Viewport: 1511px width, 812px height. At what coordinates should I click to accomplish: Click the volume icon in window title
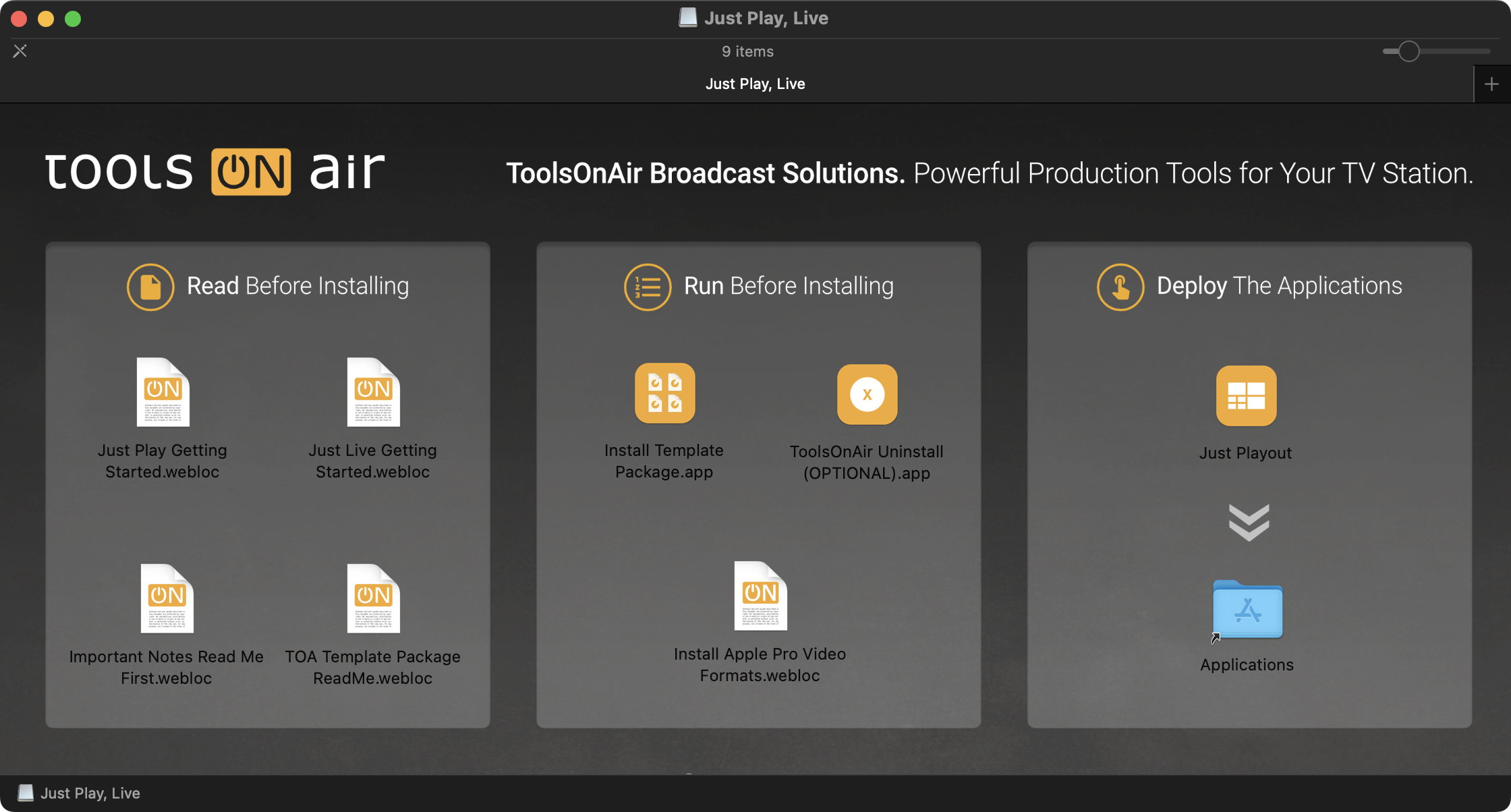pos(687,18)
